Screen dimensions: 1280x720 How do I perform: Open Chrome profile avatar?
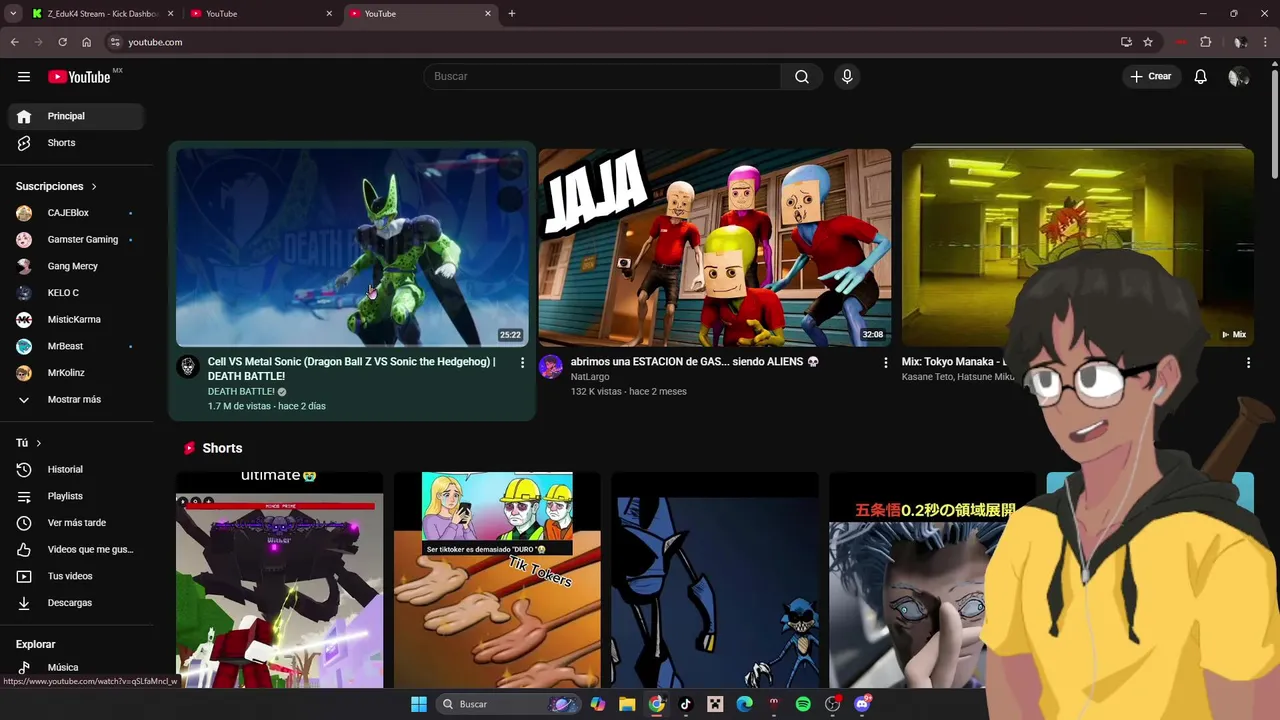(x=1239, y=42)
